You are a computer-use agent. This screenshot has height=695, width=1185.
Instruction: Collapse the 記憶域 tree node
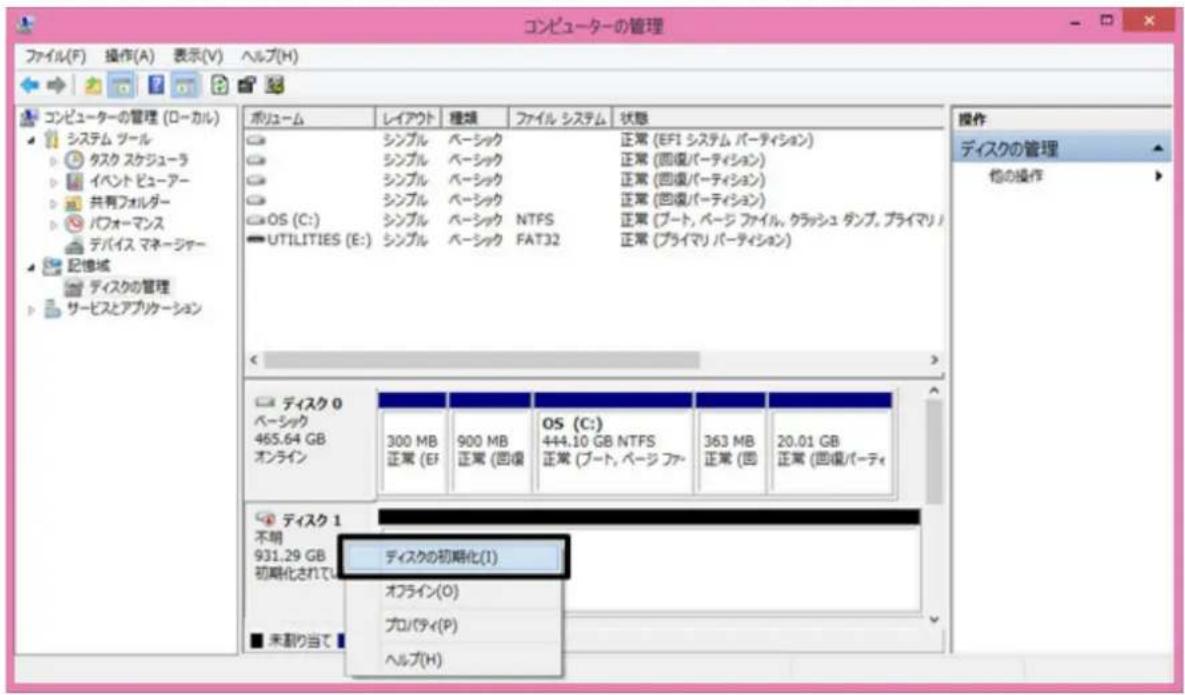tap(32, 267)
